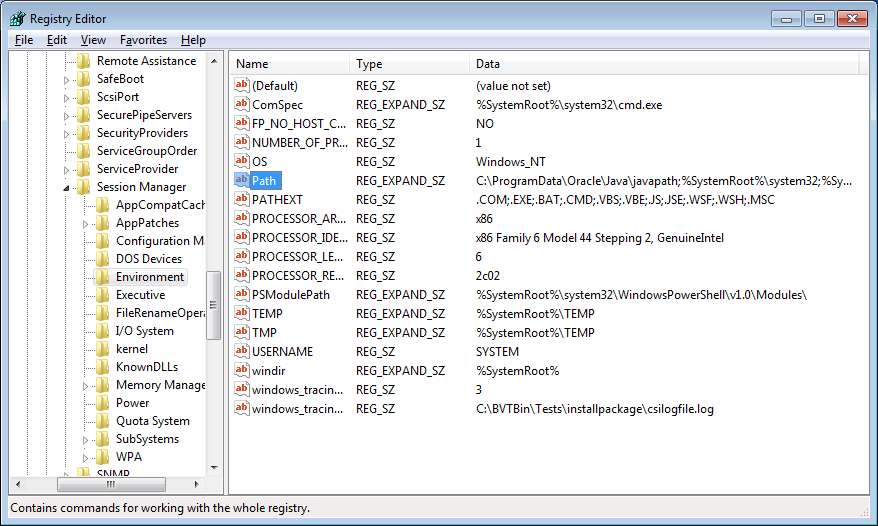878x526 pixels.
Task: Click the string icon of PATHEXT value
Action: click(241, 199)
